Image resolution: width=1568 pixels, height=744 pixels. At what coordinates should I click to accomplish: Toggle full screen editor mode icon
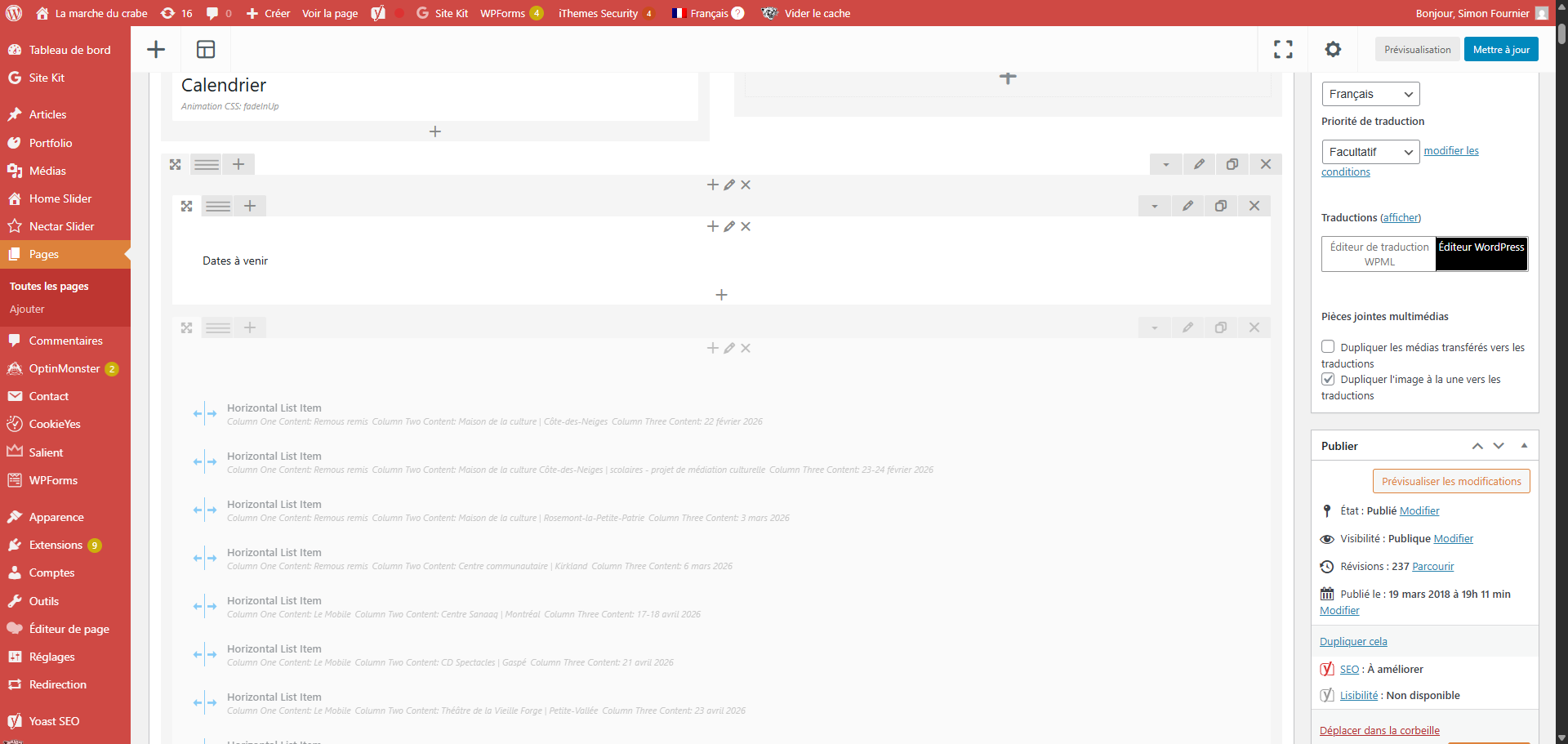pos(1283,50)
